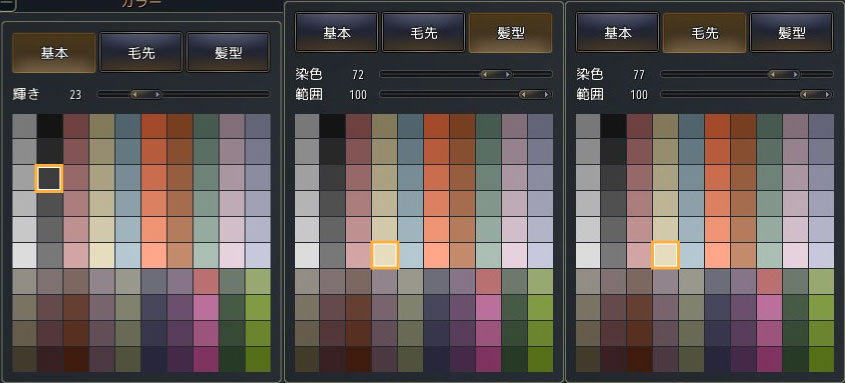Click 範囲 value 100 in 染色 72 panel
Image resolution: width=845 pixels, height=383 pixels.
358,95
